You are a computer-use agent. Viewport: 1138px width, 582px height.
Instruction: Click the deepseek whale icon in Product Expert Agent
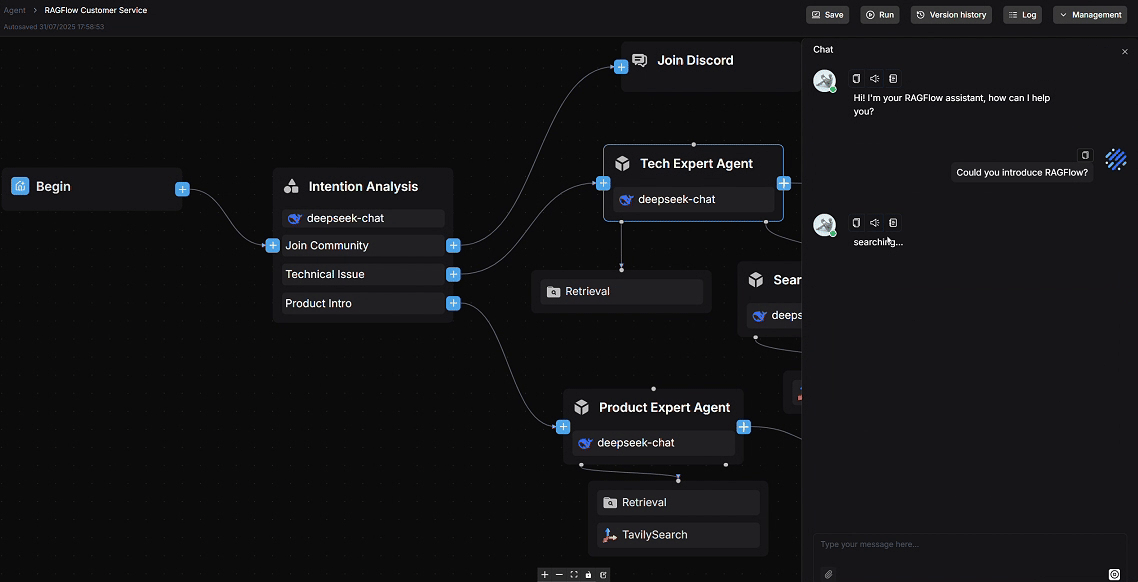(585, 443)
